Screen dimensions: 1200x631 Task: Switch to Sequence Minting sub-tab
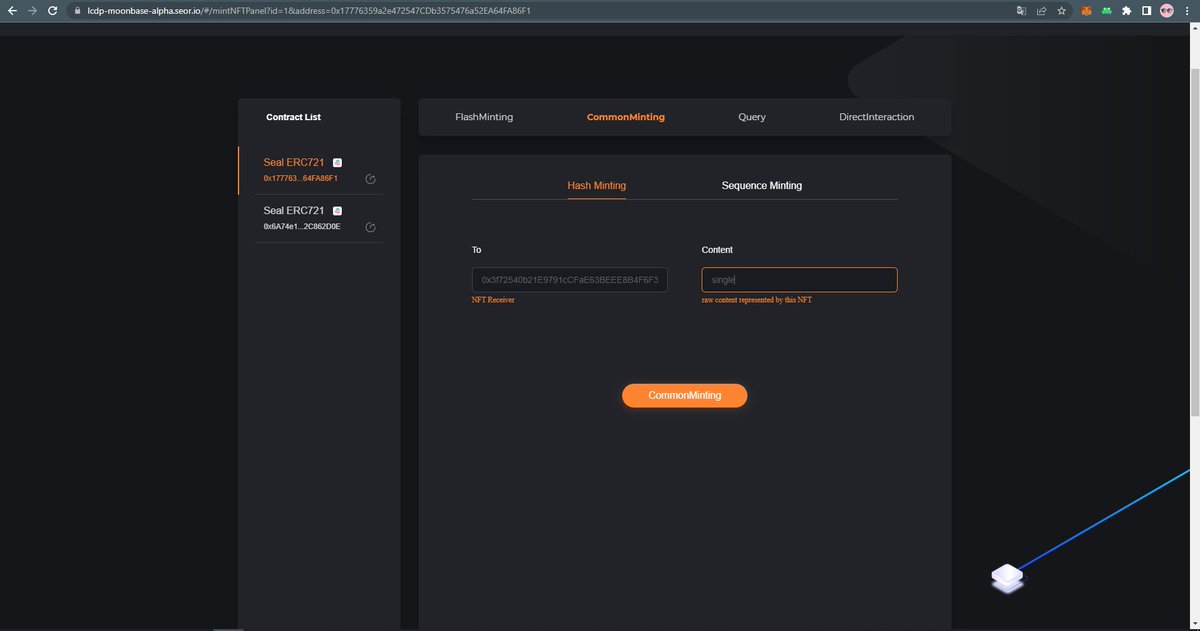tap(762, 185)
